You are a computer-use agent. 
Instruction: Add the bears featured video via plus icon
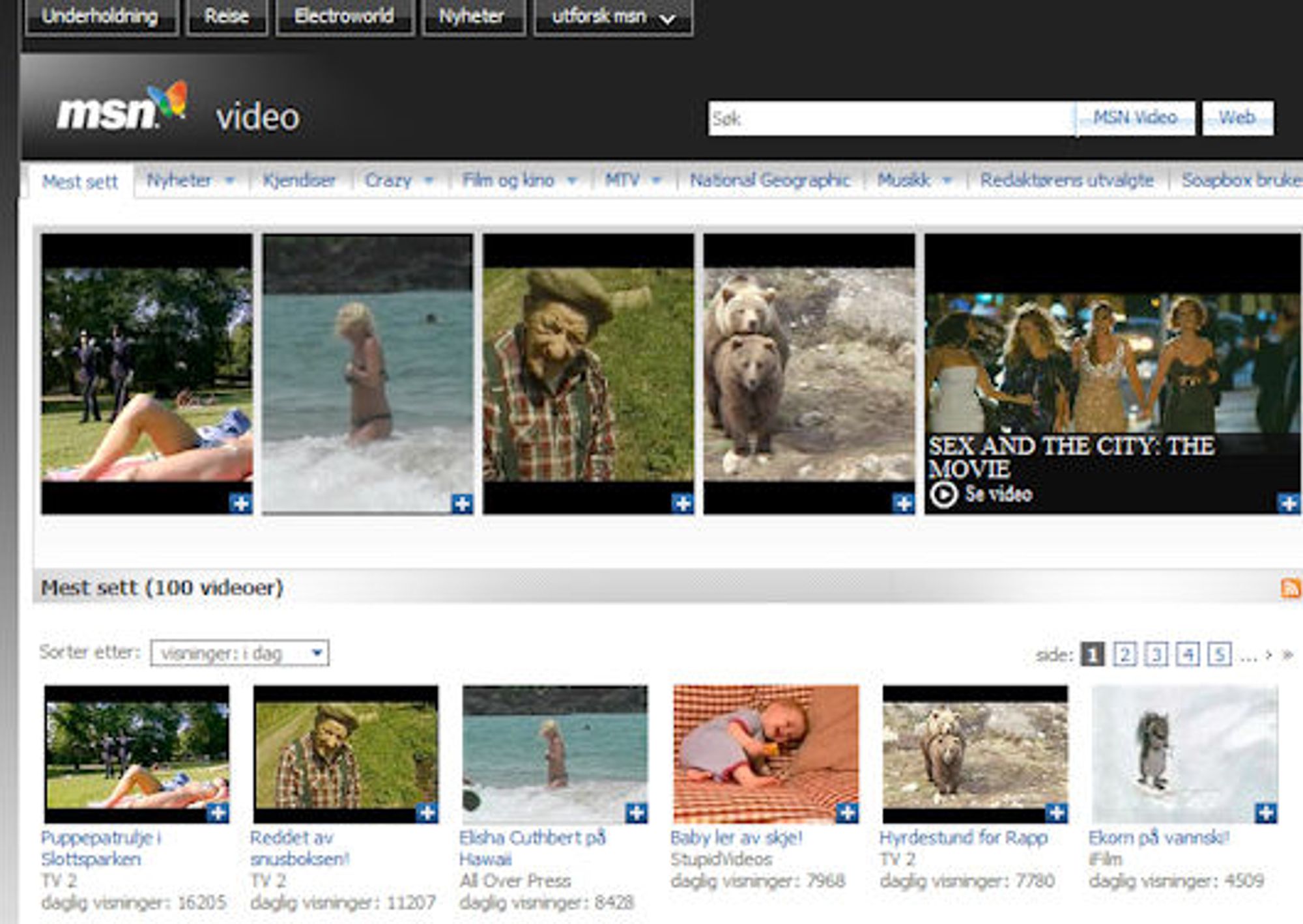(x=903, y=503)
